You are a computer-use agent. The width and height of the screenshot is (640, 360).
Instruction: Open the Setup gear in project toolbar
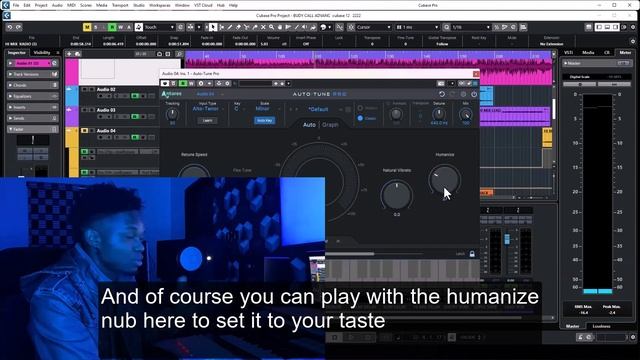633,27
